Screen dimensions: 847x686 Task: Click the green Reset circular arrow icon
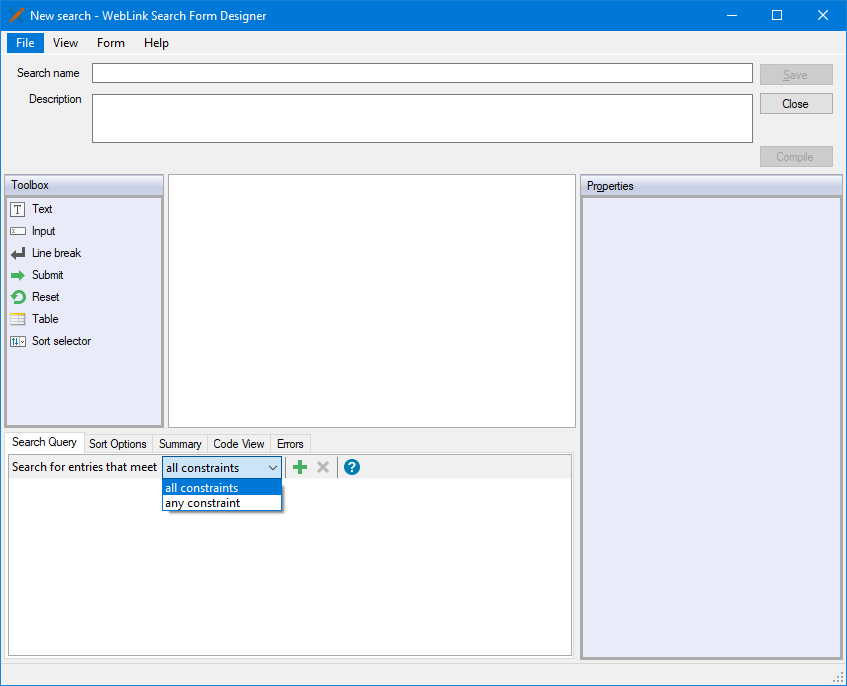18,297
